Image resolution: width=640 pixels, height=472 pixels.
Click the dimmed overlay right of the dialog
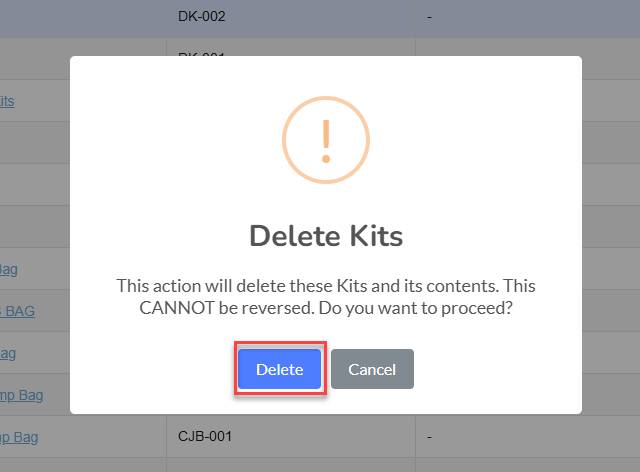point(611,235)
